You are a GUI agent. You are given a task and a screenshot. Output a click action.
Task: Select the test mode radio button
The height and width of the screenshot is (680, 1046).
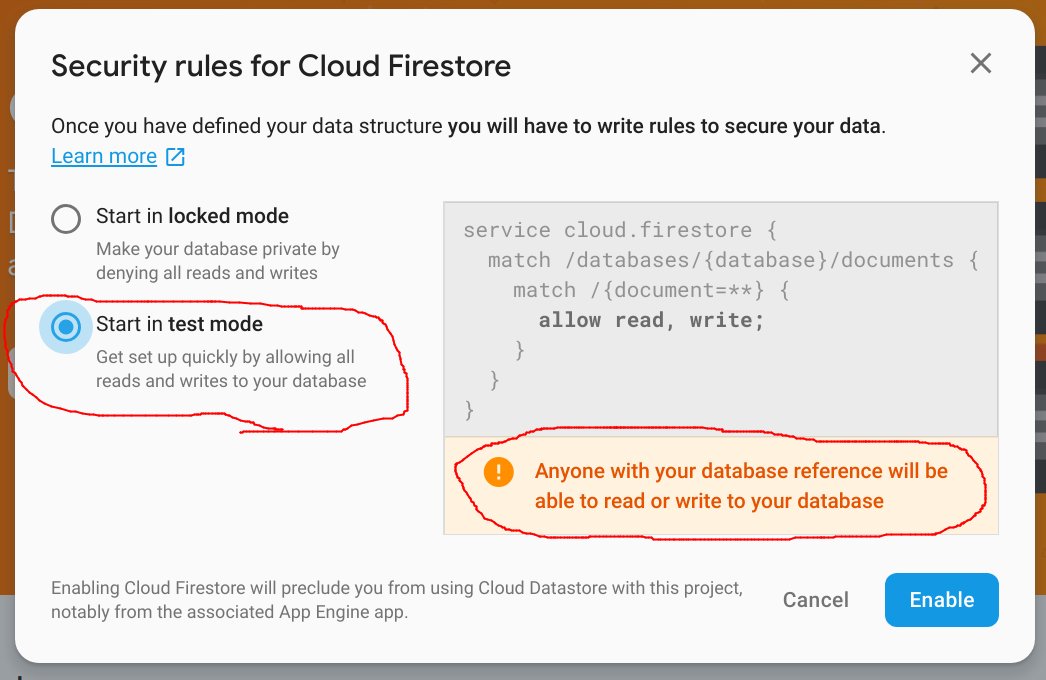66,327
